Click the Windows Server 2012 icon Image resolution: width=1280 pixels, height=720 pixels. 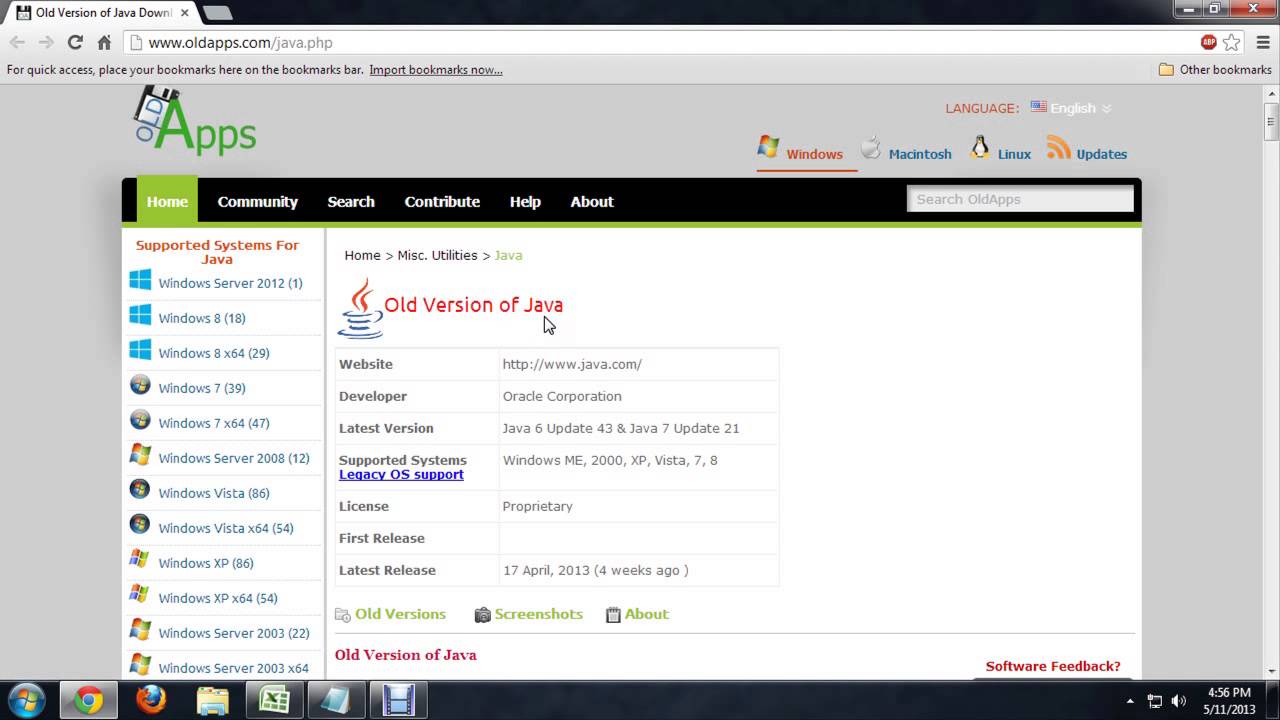coord(140,281)
